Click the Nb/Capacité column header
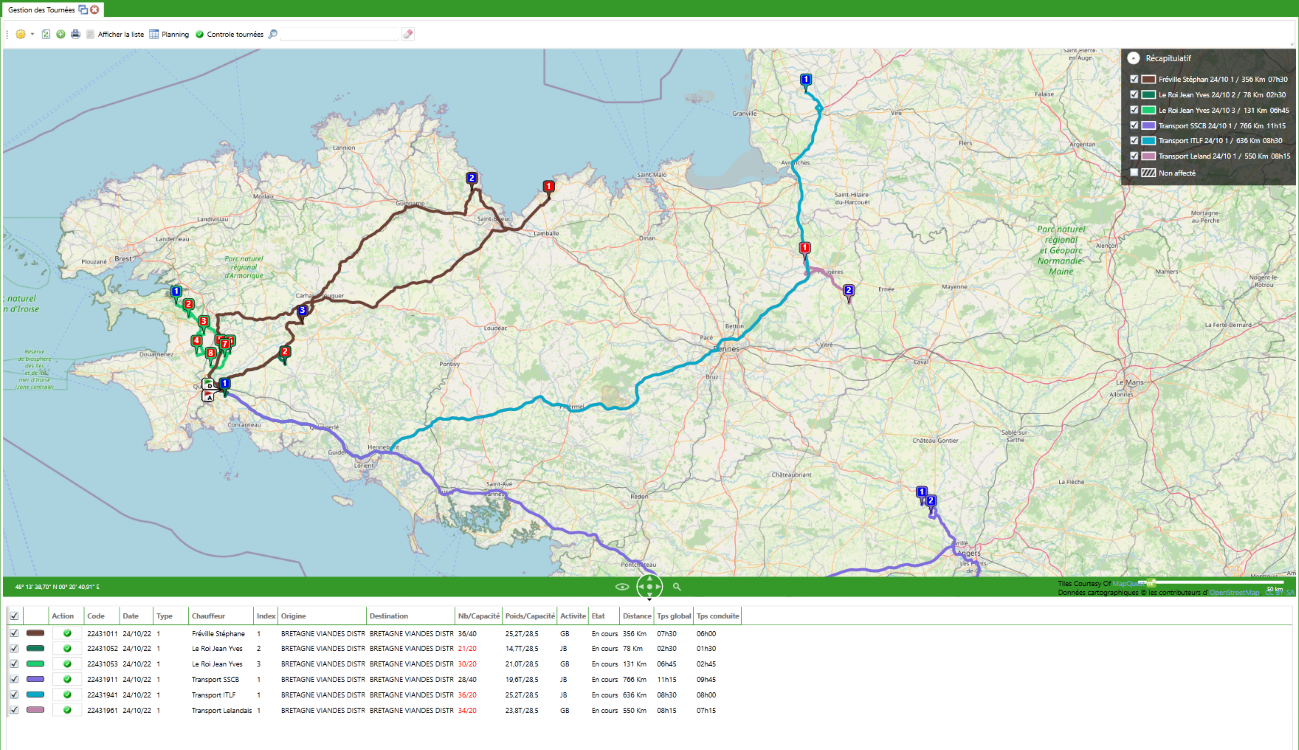The height and width of the screenshot is (750, 1299). pos(478,616)
